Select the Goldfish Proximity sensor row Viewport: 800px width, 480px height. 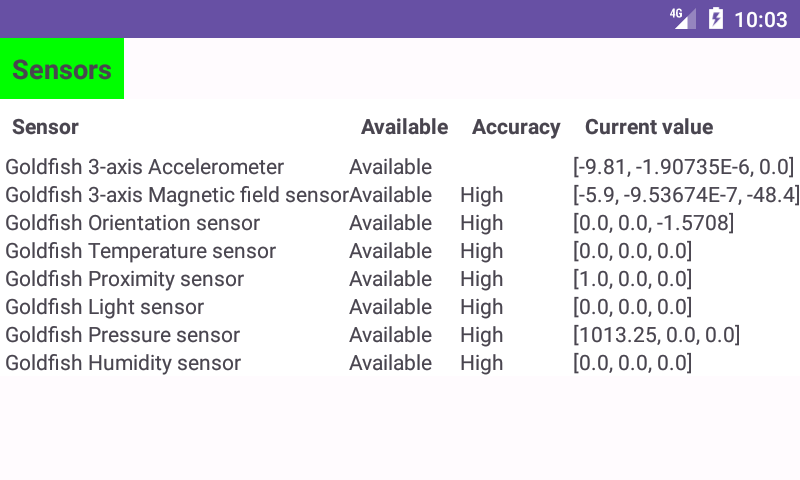(x=400, y=279)
